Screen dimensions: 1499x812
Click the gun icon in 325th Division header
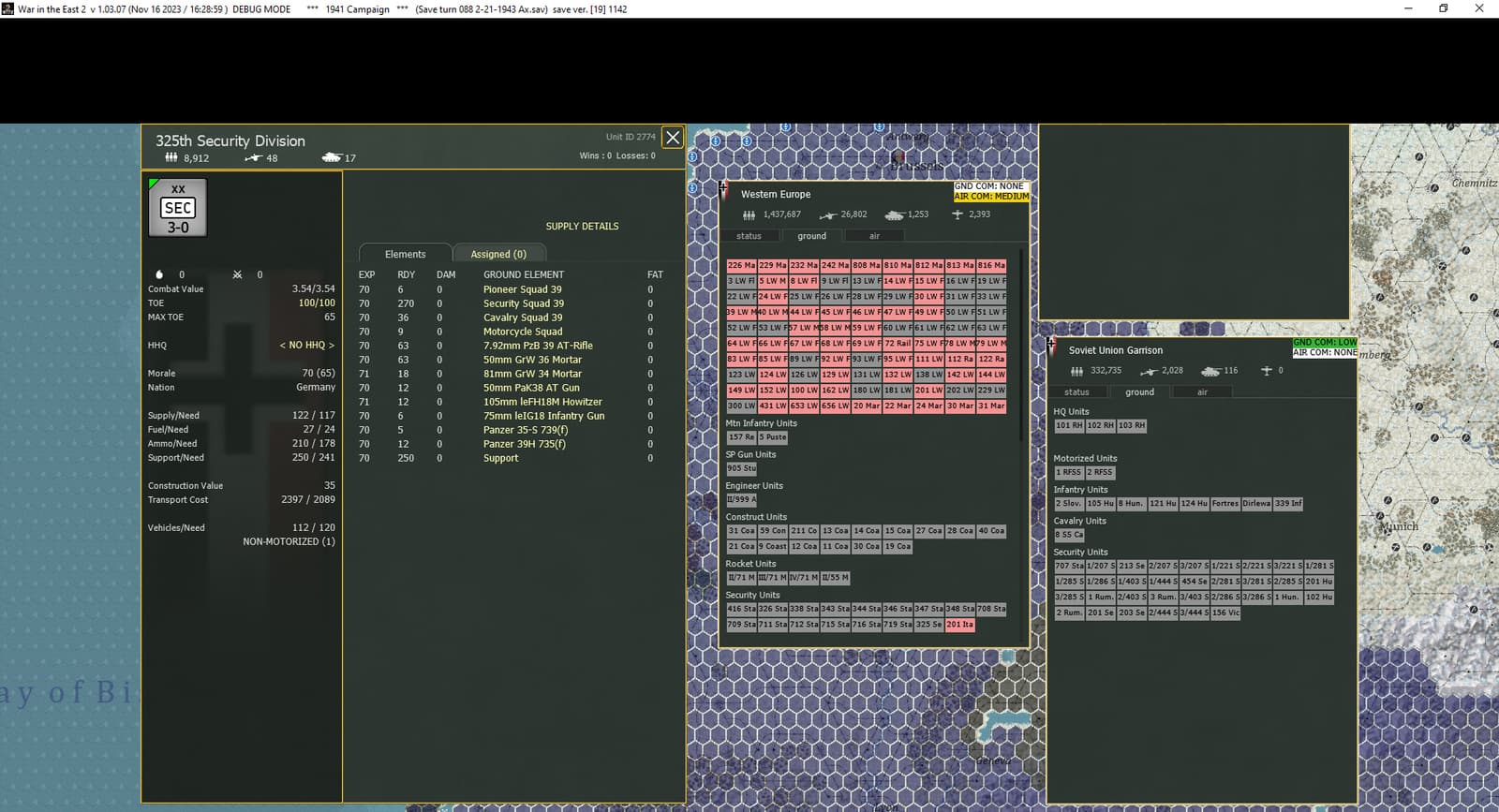coord(253,158)
